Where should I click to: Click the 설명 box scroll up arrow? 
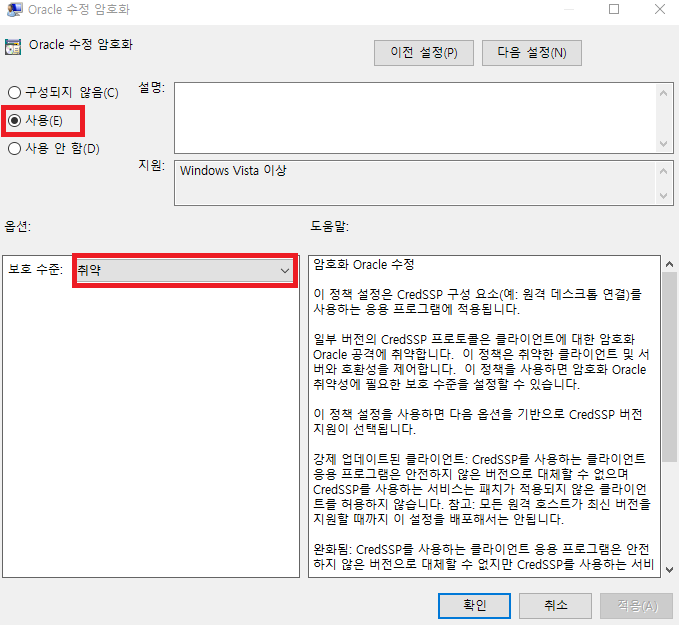pos(663,93)
